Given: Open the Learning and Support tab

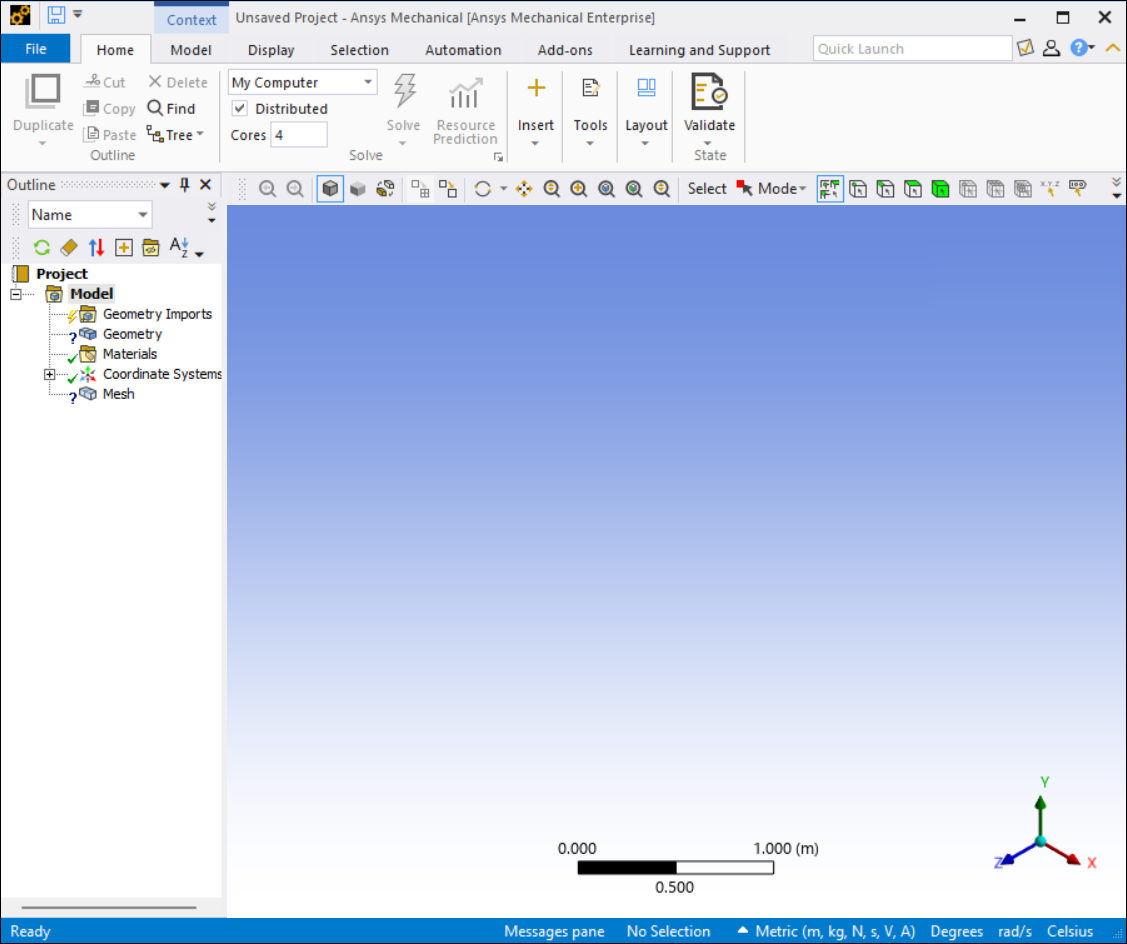Looking at the screenshot, I should tap(699, 50).
